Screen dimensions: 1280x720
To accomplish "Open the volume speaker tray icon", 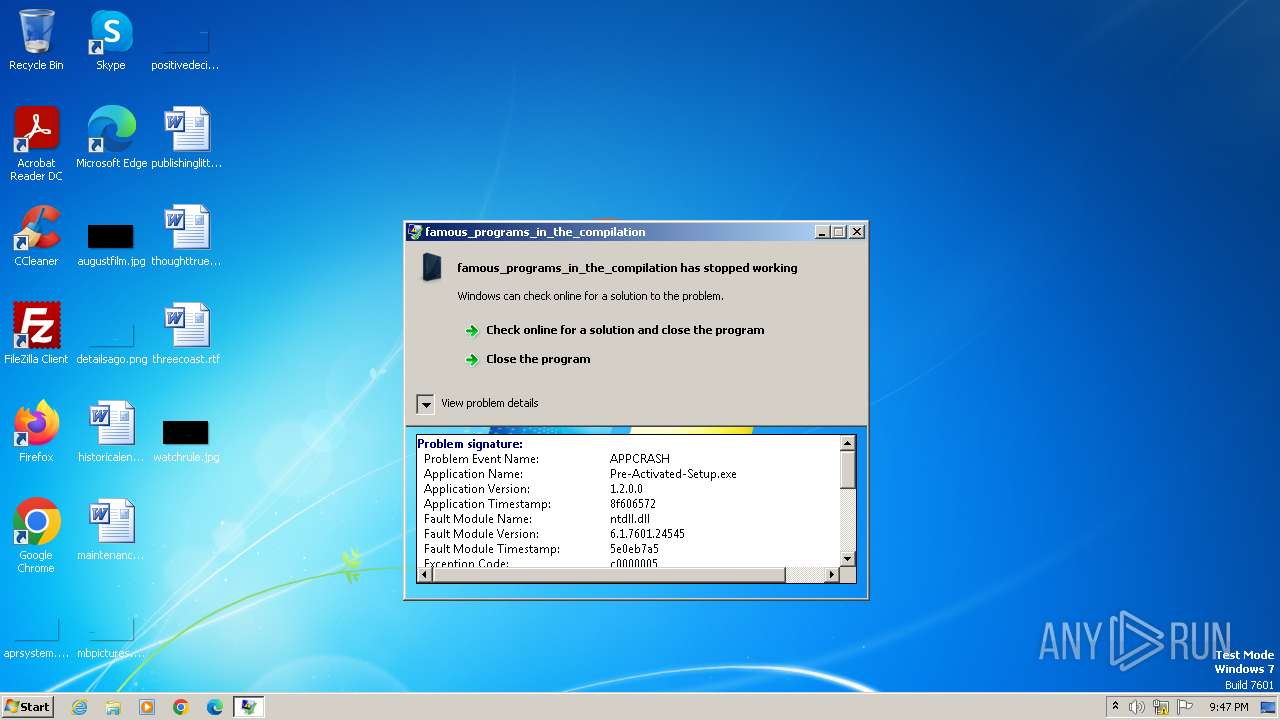I will pyautogui.click(x=1137, y=707).
